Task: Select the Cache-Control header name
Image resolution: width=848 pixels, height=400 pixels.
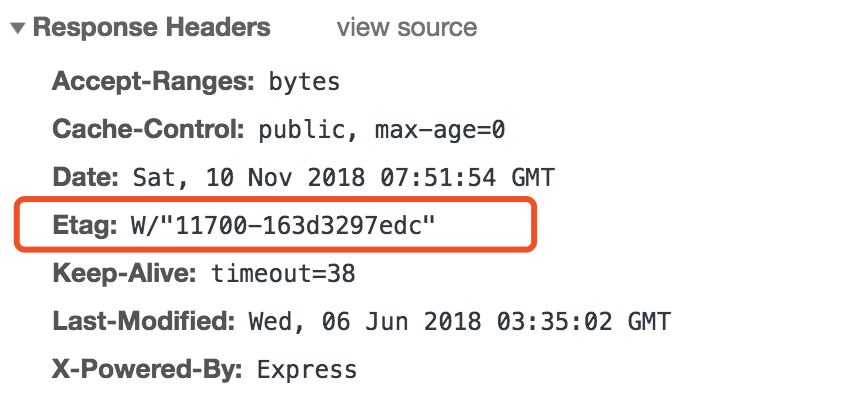Action: 149,130
